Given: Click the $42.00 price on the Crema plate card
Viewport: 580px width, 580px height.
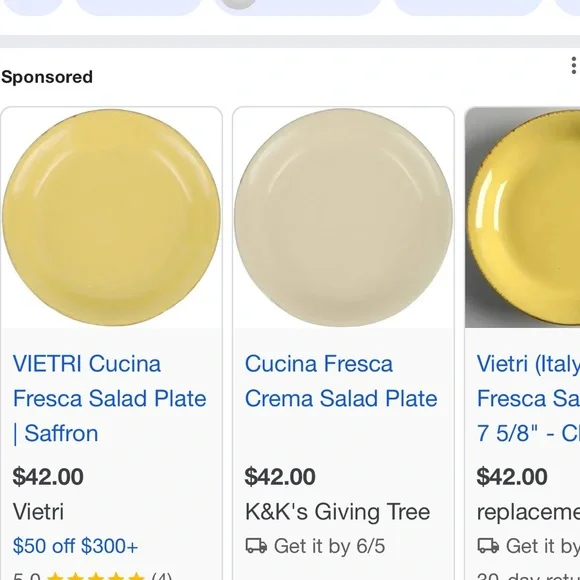Looking at the screenshot, I should [280, 476].
